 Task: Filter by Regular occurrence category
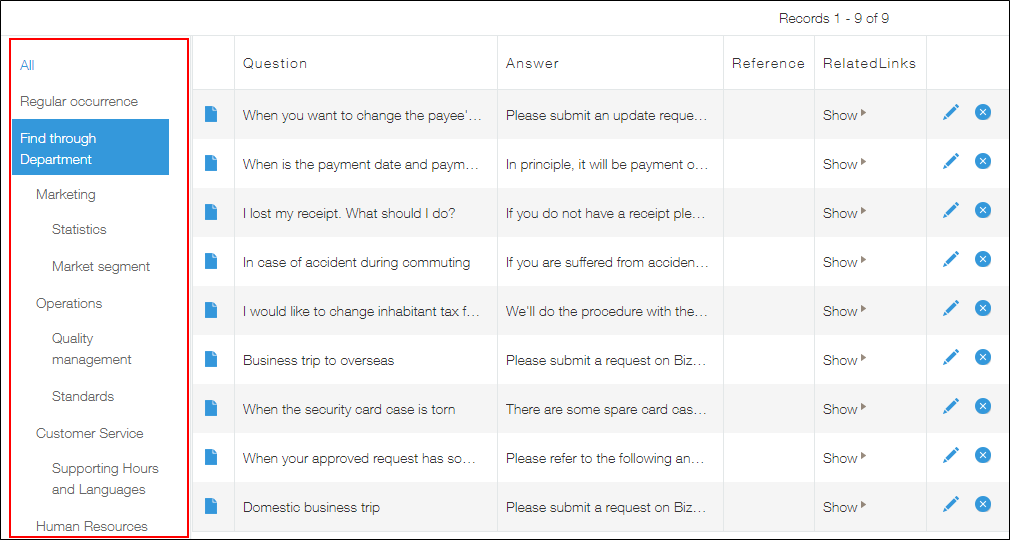tap(79, 101)
